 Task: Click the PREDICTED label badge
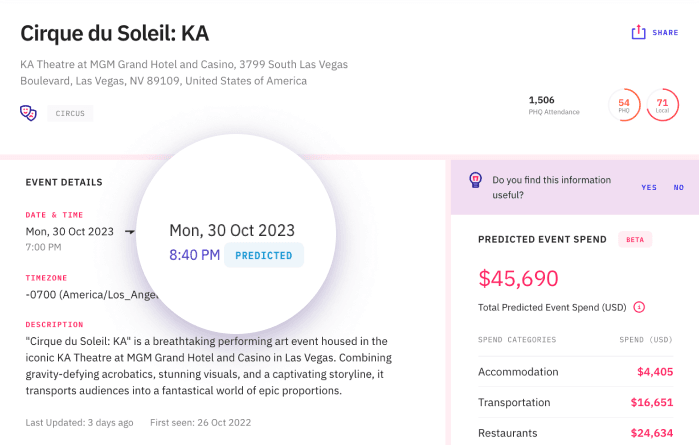coord(264,255)
